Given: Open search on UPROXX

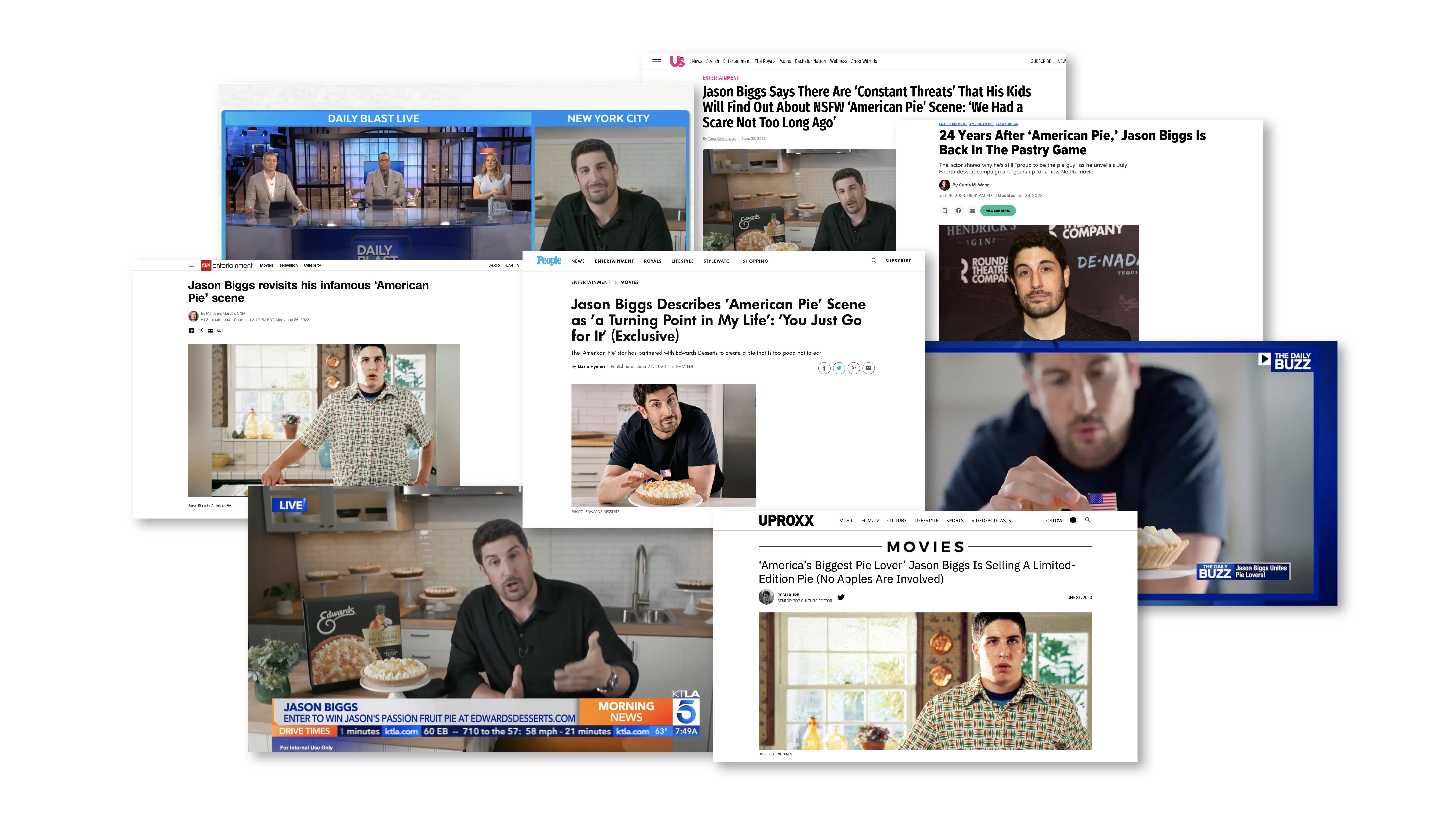Looking at the screenshot, I should 1087,520.
